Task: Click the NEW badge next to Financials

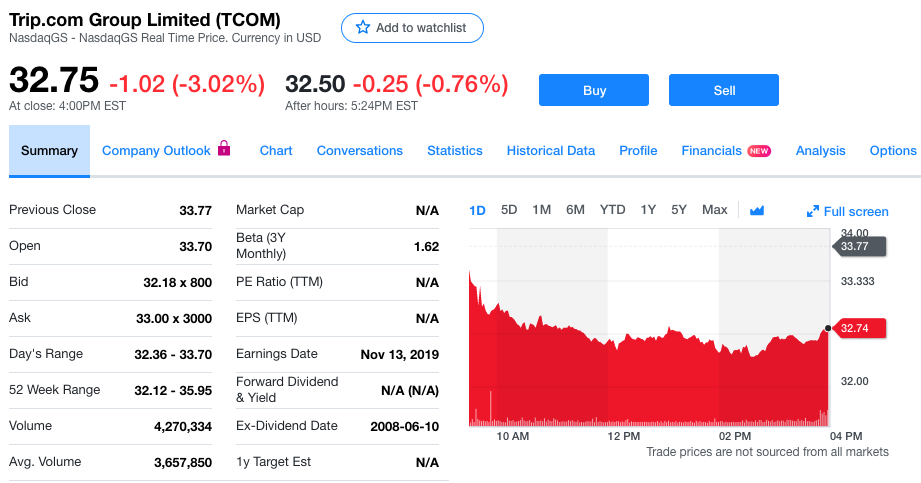Action: tap(759, 151)
